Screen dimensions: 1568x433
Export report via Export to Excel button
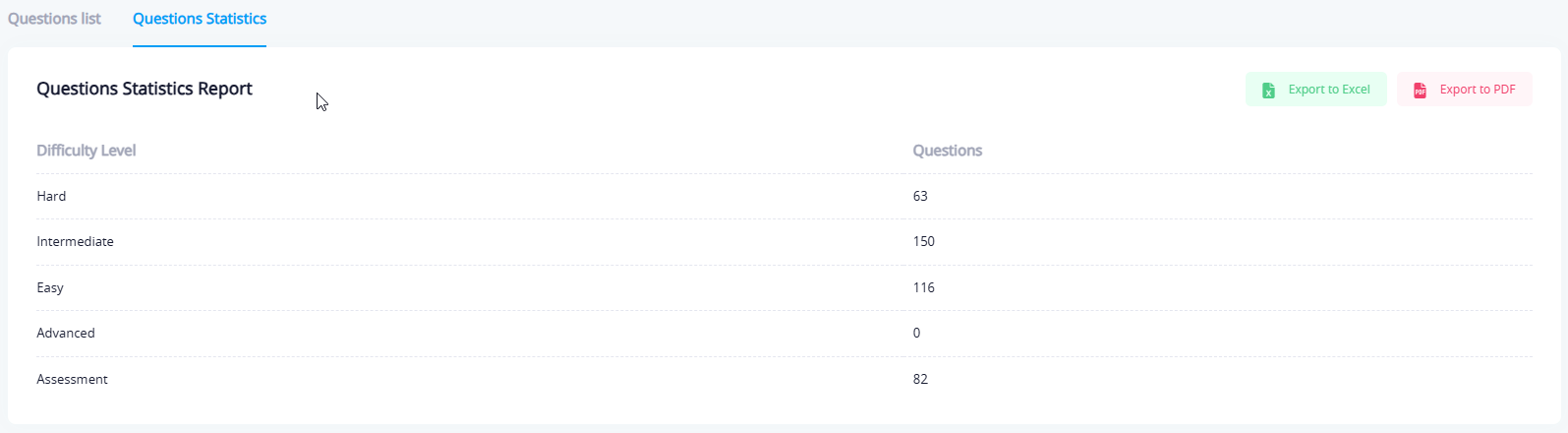click(1315, 90)
